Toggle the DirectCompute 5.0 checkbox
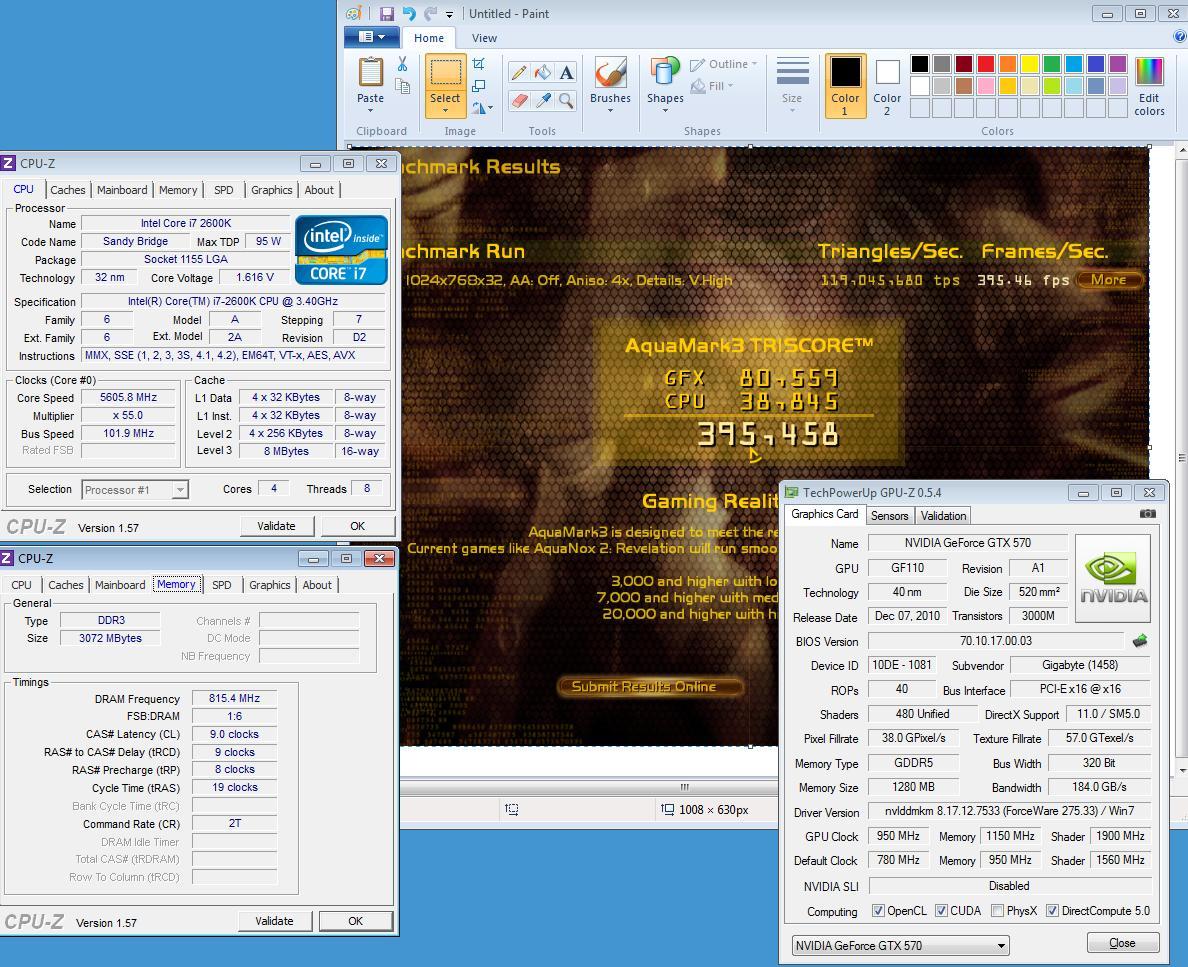The width and height of the screenshot is (1188, 967). pos(1052,911)
